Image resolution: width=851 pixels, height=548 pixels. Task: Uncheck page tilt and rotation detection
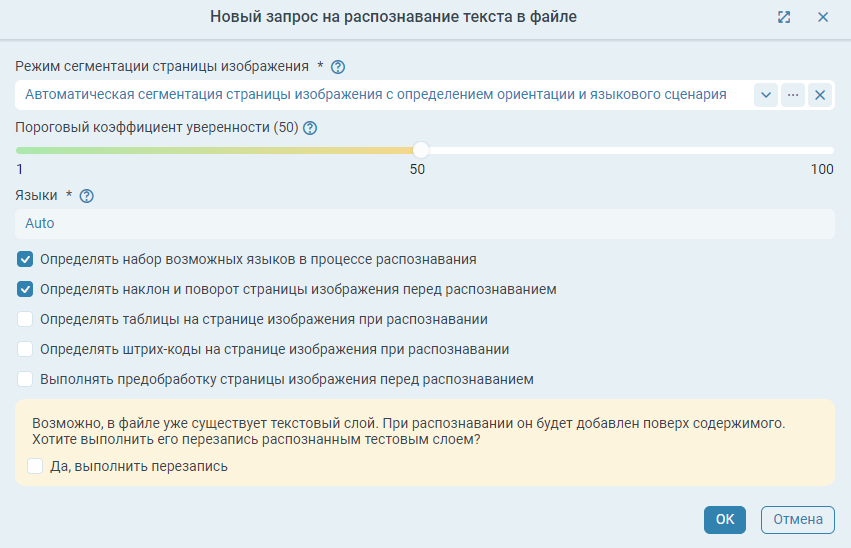coord(26,289)
